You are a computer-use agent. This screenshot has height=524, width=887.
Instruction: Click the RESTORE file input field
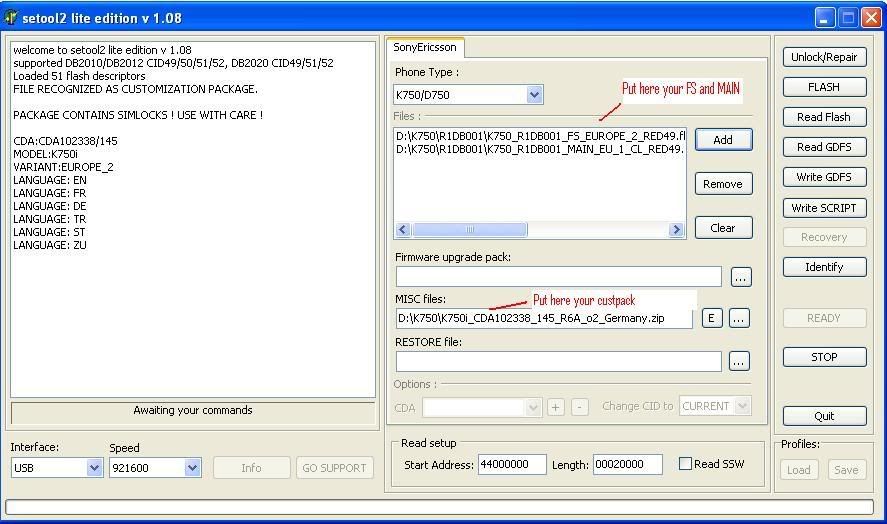[x=558, y=361]
